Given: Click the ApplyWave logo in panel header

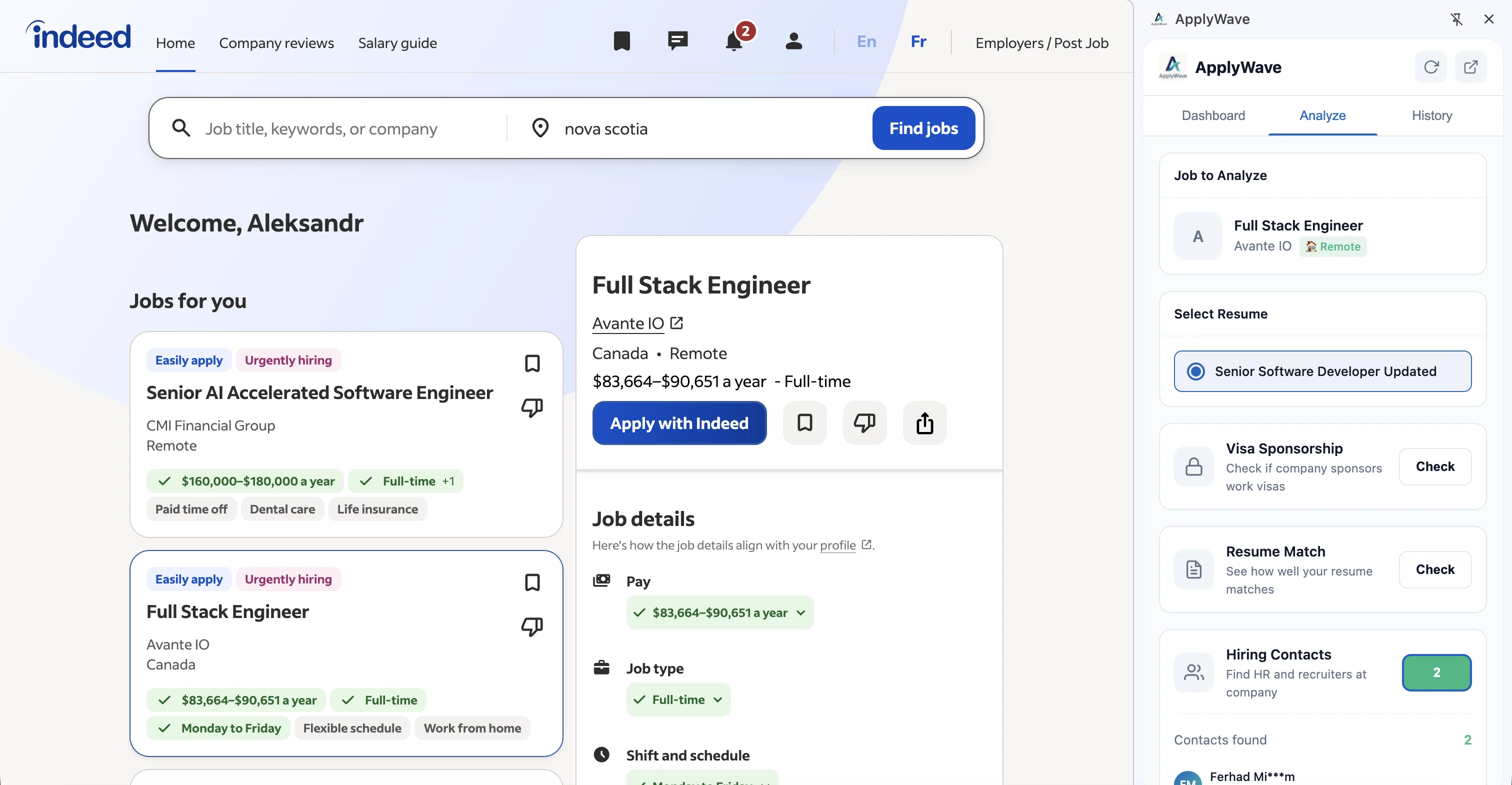Looking at the screenshot, I should click(x=1173, y=67).
